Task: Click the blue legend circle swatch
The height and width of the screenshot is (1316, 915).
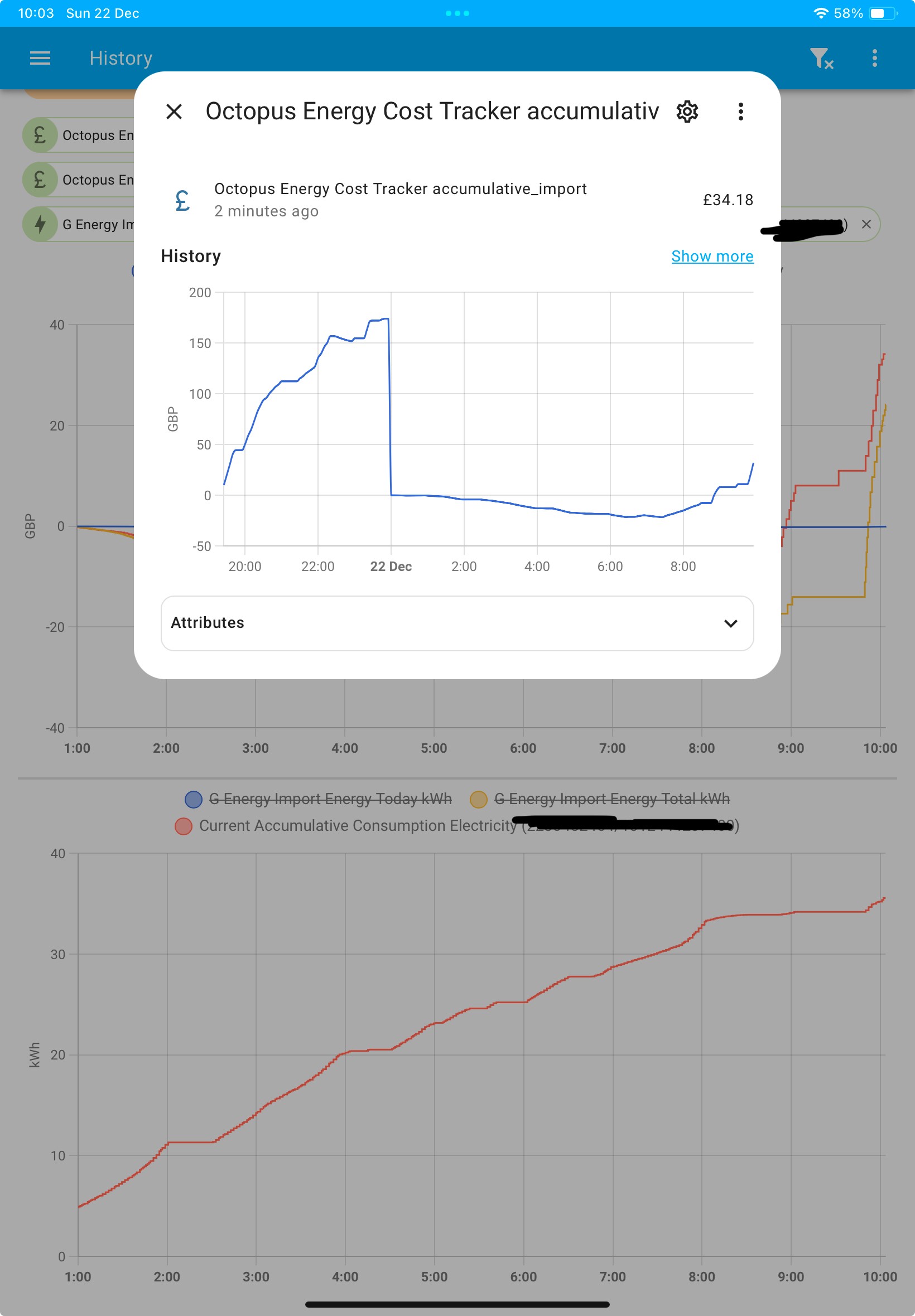Action: tap(193, 799)
